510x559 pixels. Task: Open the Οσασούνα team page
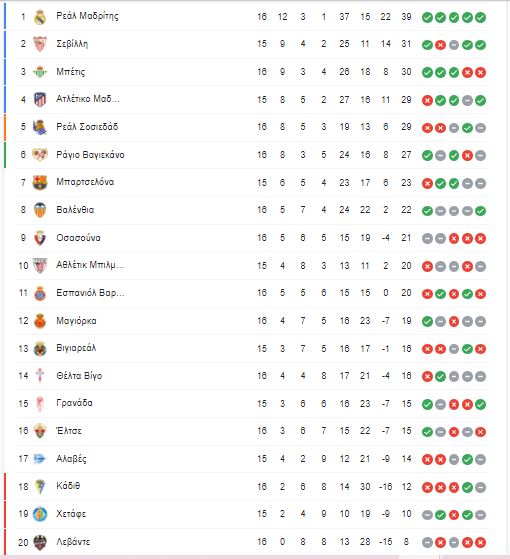click(78, 238)
